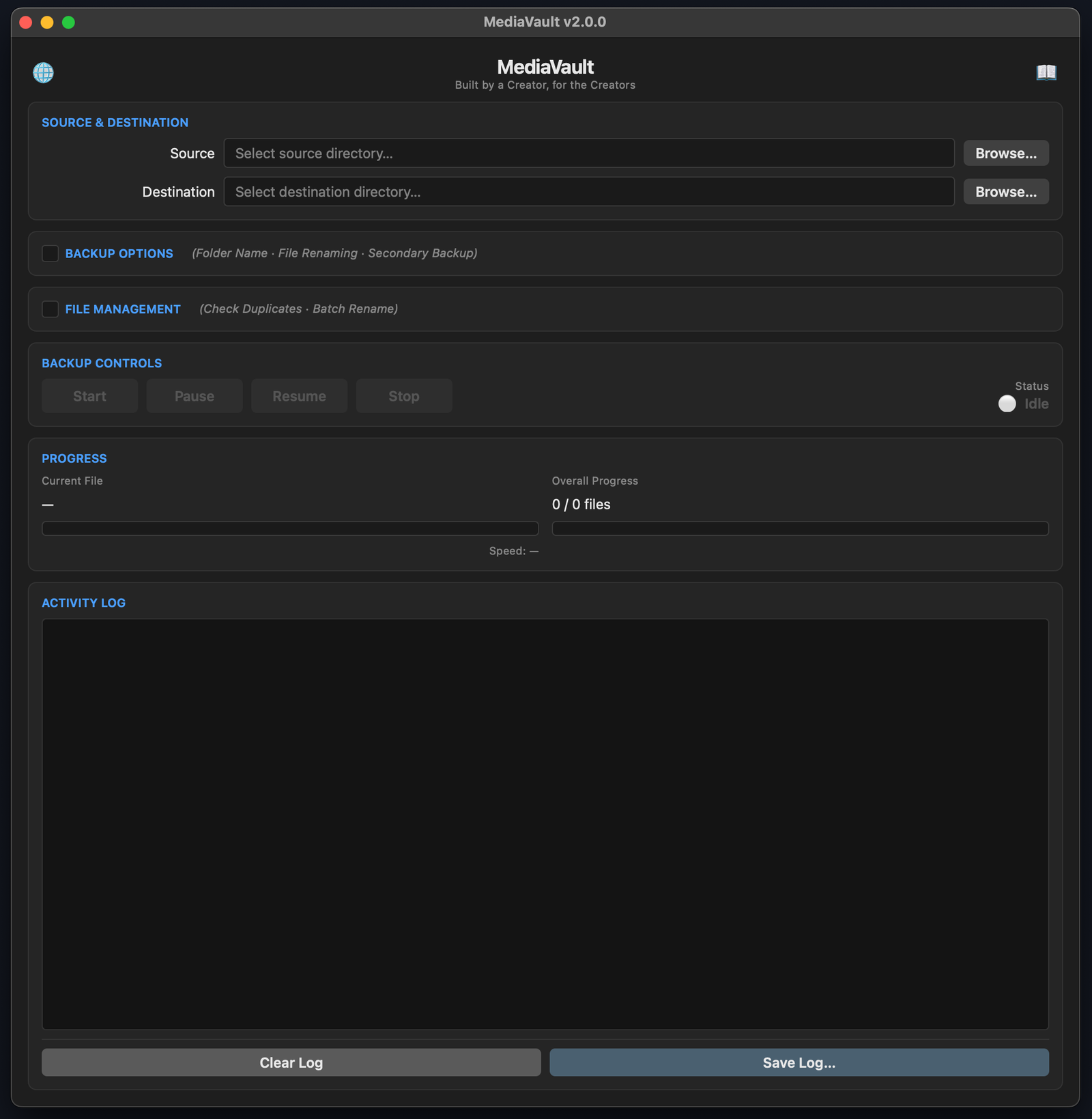1092x1119 pixels.
Task: Click the Overall Progress bar
Action: coord(800,528)
